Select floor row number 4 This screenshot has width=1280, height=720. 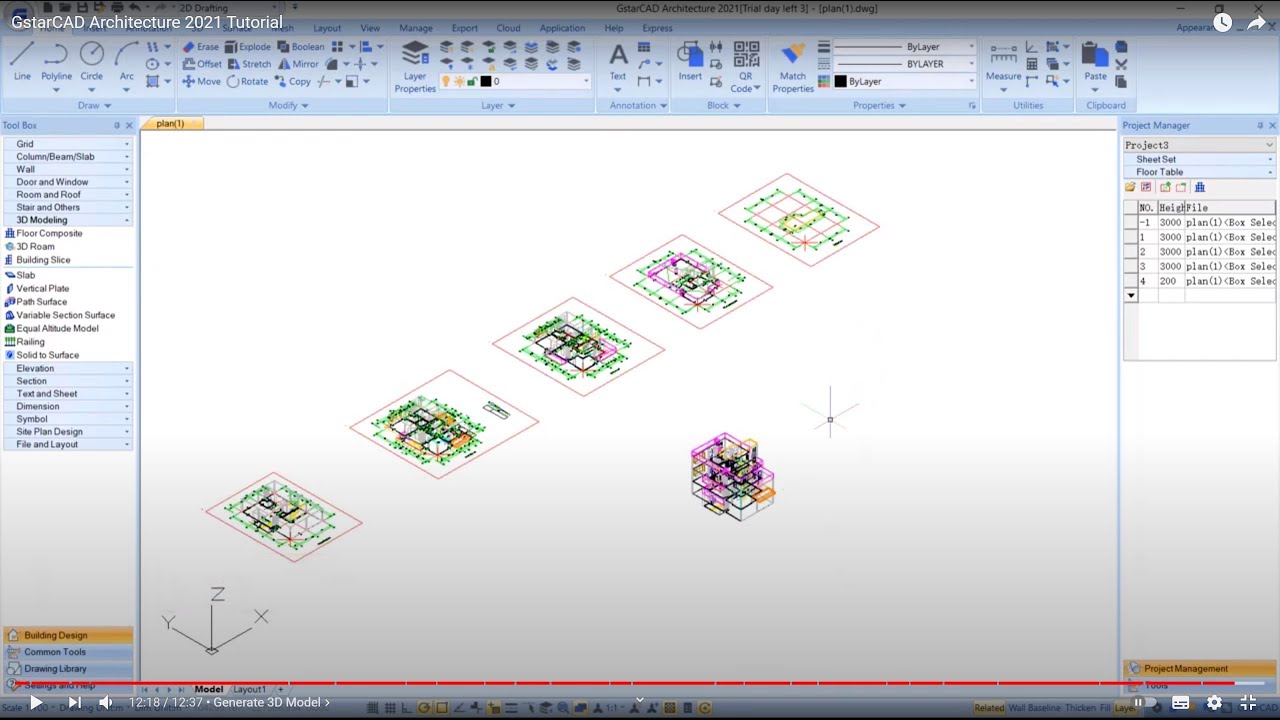pyautogui.click(x=1200, y=282)
